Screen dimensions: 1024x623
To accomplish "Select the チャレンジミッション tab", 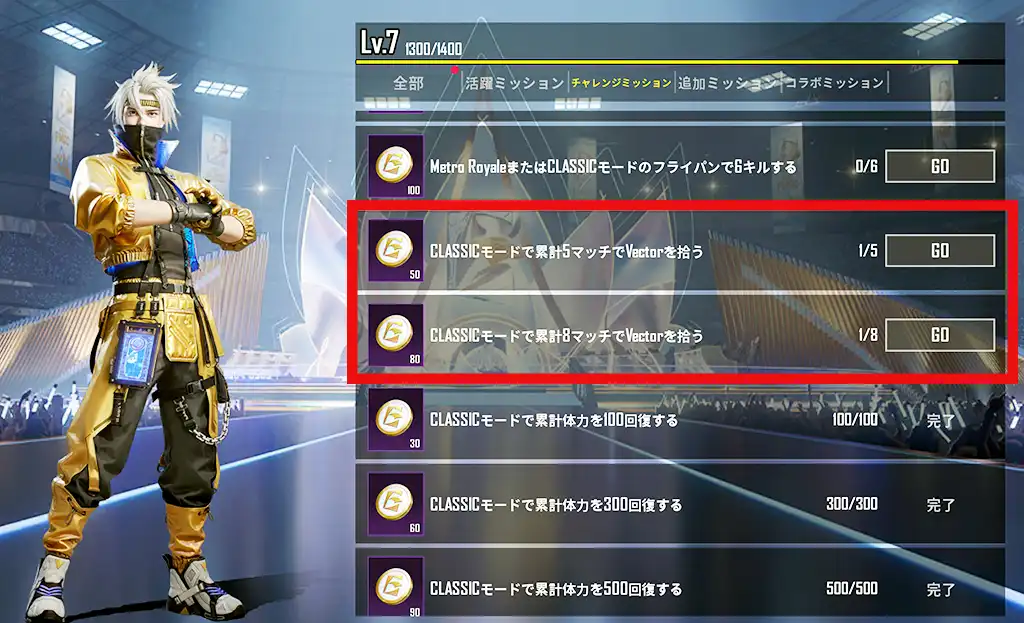I will coord(621,83).
